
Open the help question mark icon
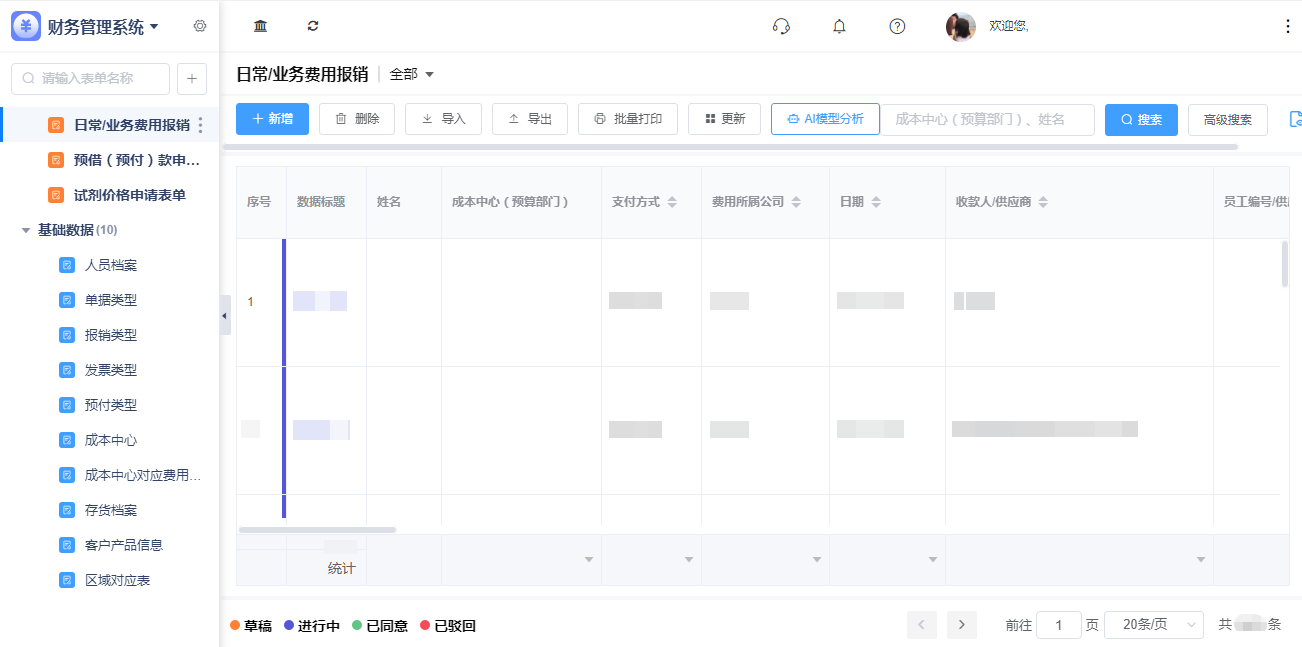coord(897,26)
